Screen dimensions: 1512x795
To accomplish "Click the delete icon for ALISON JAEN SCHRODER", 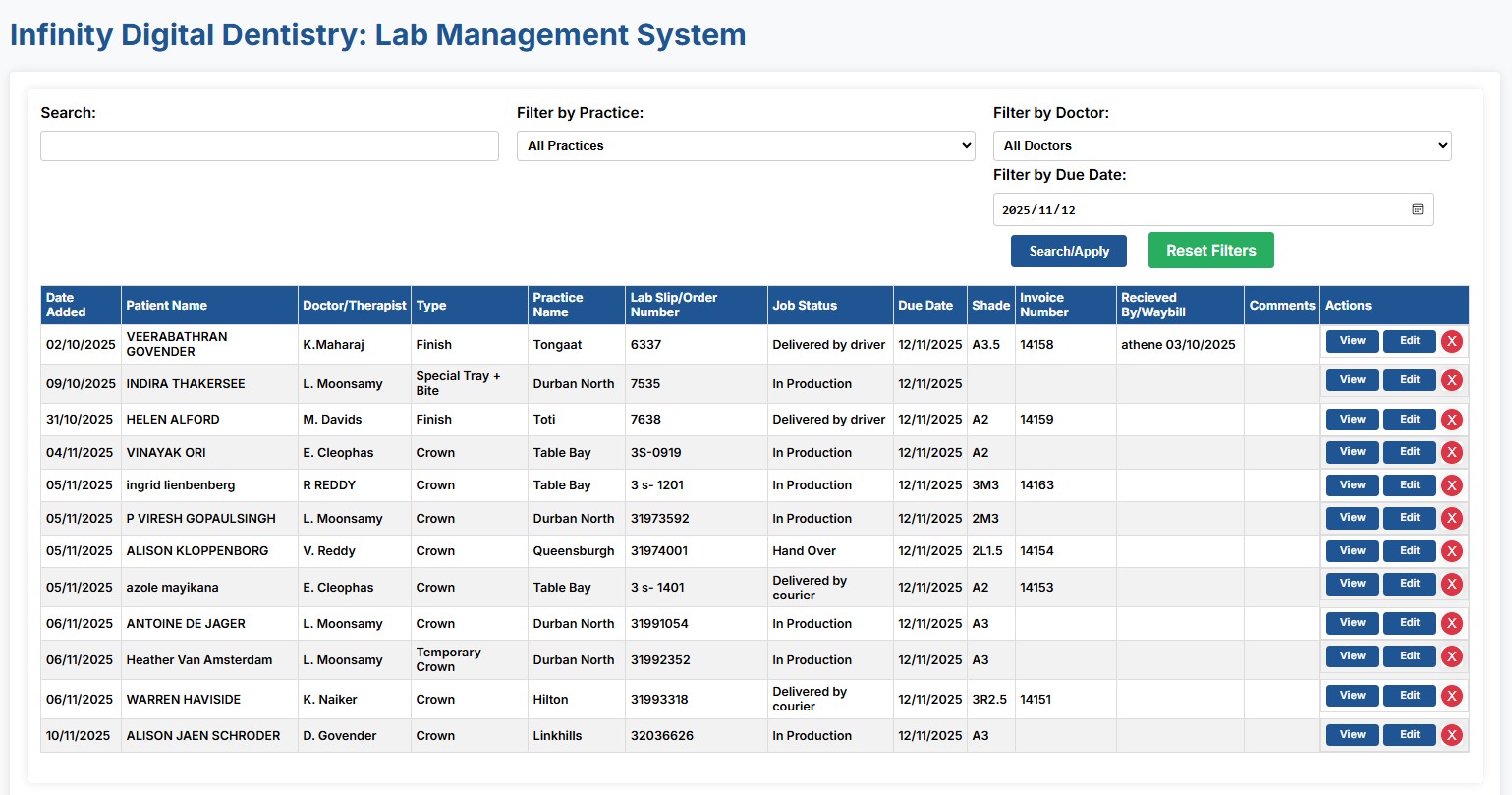I will click(1452, 734).
